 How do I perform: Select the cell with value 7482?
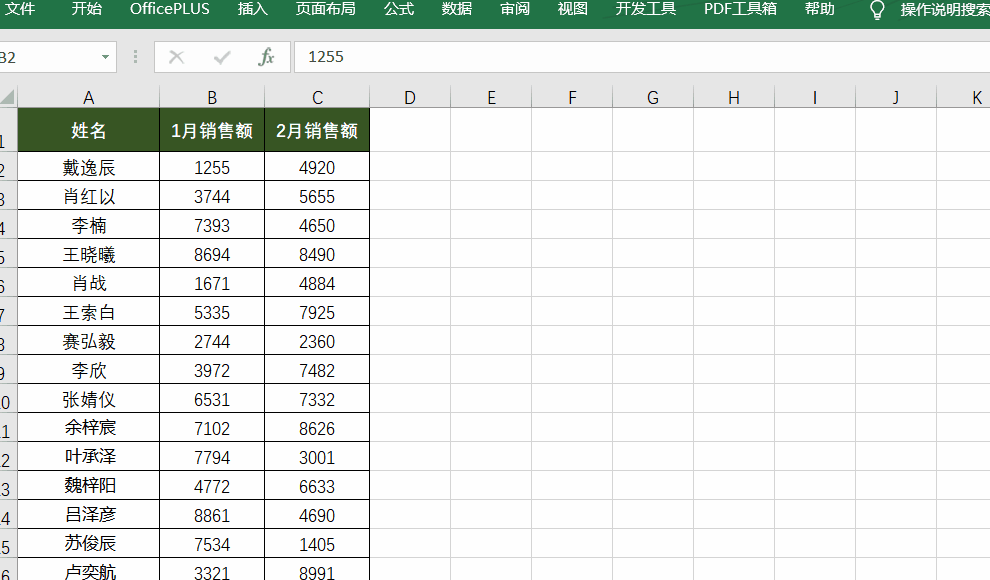(317, 370)
